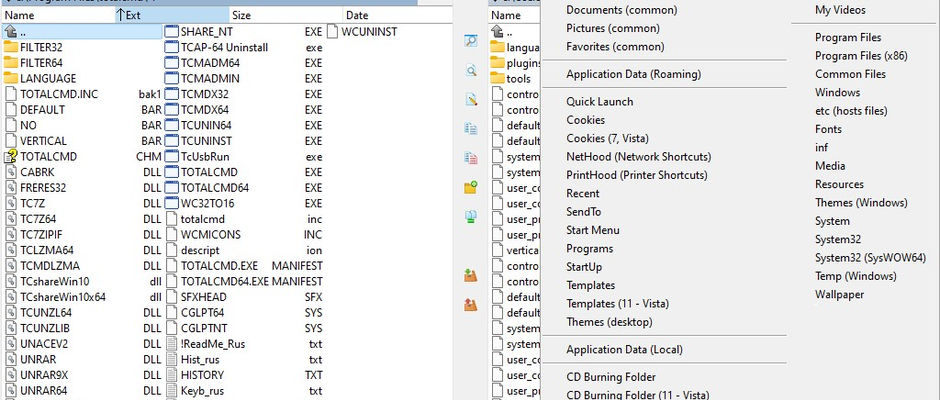Click the Edit file pencil icon

pos(471,100)
